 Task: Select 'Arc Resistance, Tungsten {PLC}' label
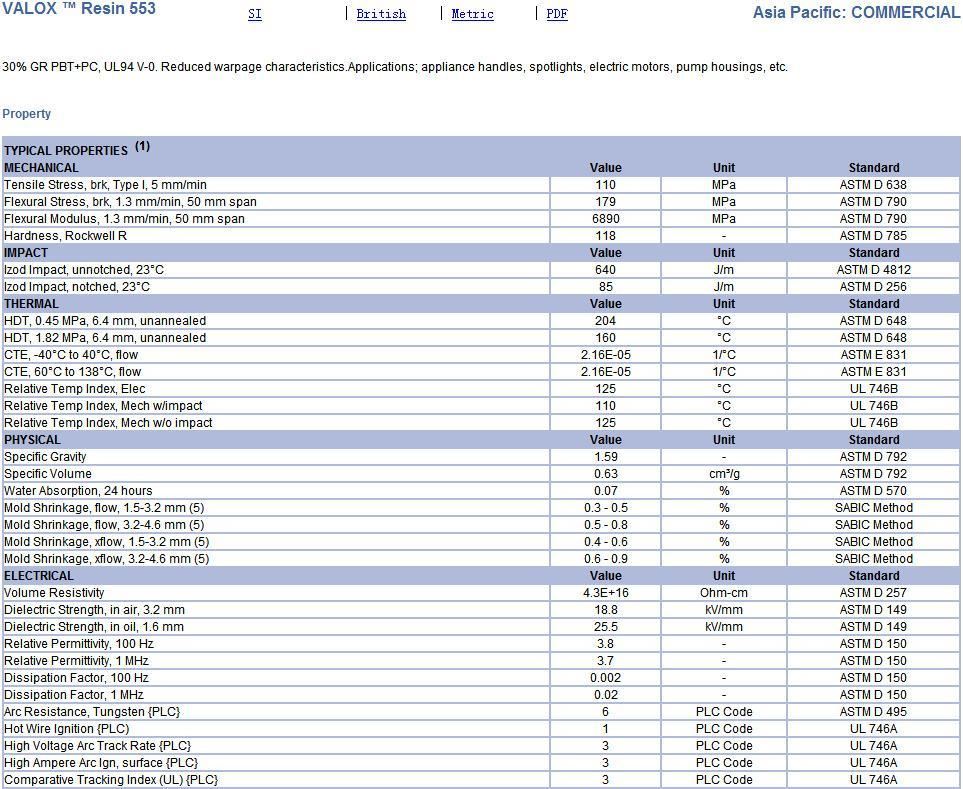pyautogui.click(x=92, y=712)
